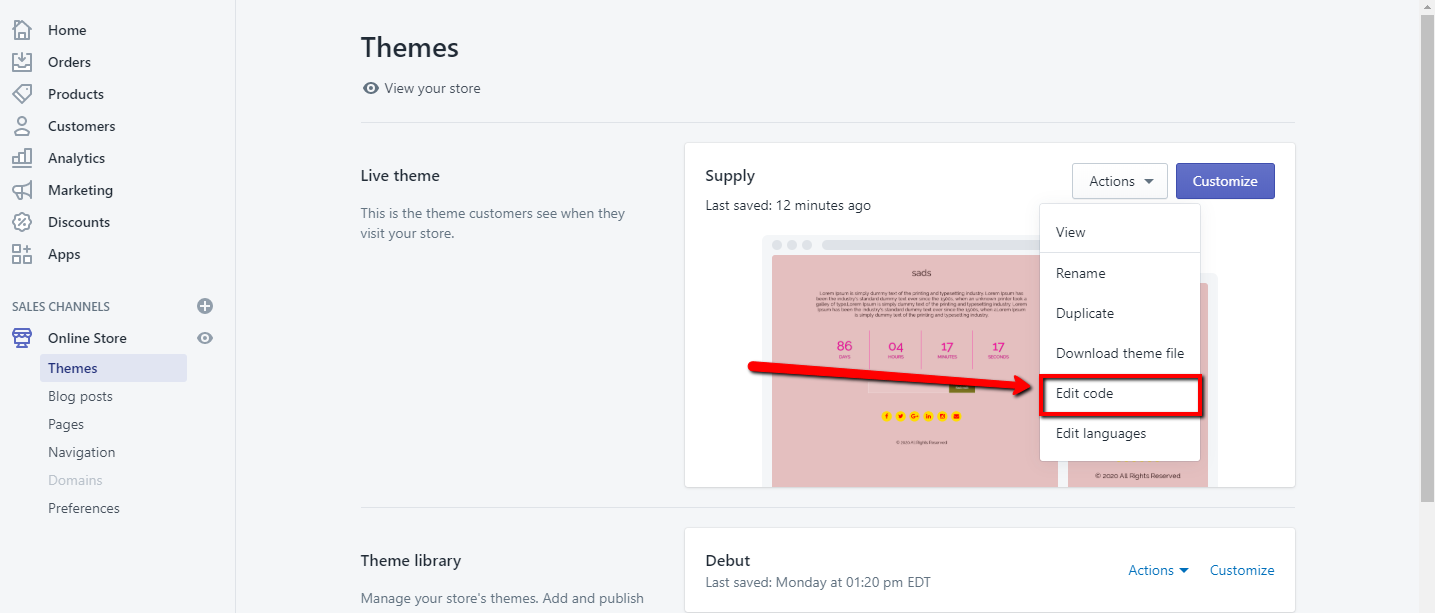
Task: Select Download theme file menu entry
Action: point(1120,353)
